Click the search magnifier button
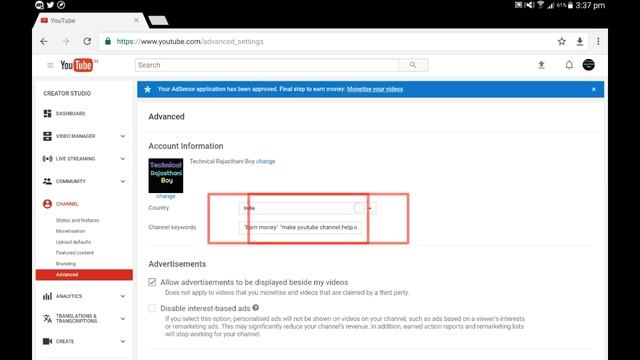The width and height of the screenshot is (640, 360). (x=413, y=65)
